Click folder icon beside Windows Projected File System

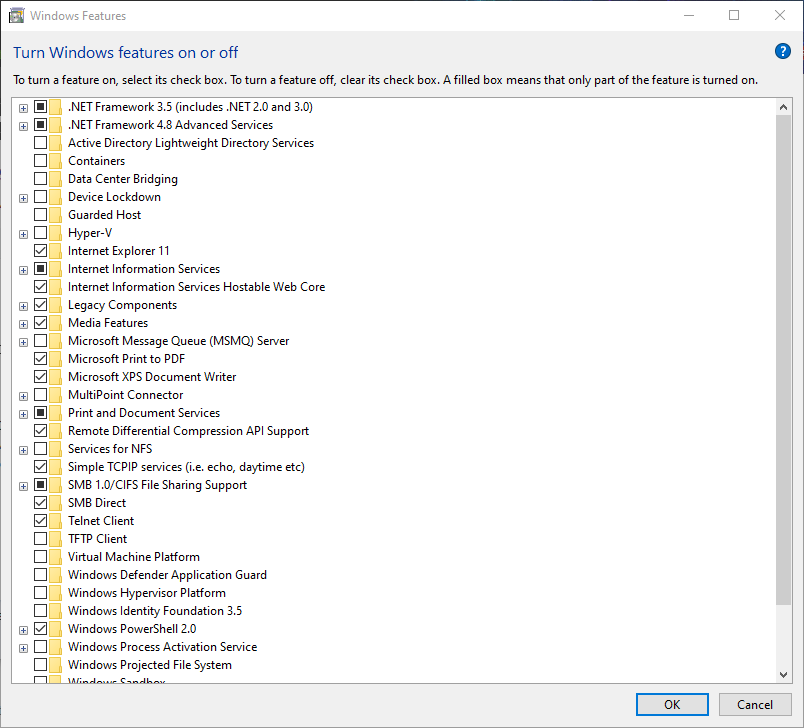tap(55, 665)
